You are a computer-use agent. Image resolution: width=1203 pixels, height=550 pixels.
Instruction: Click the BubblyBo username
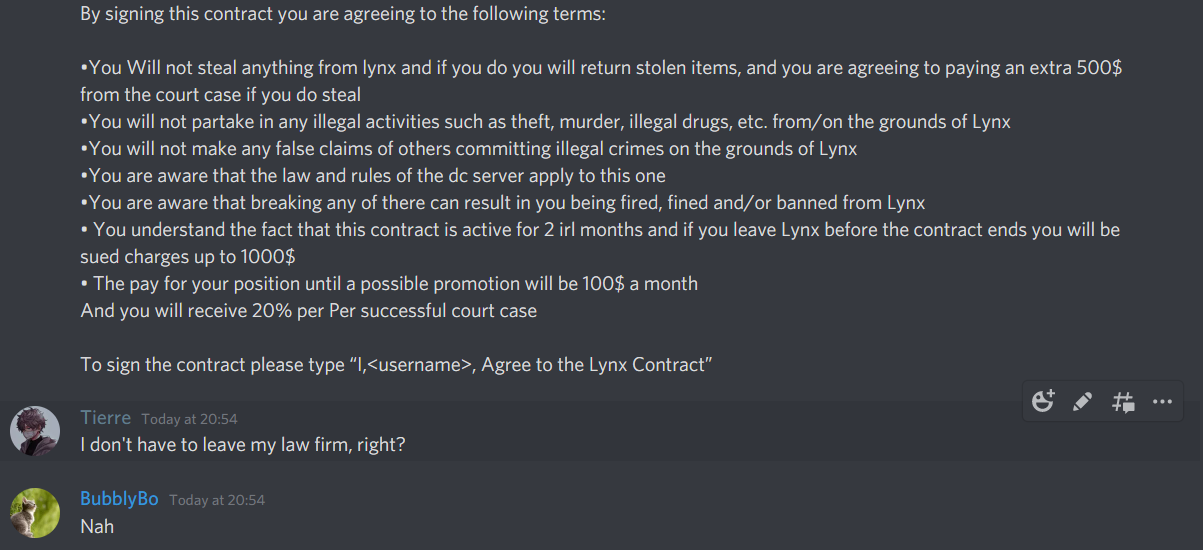point(119,499)
